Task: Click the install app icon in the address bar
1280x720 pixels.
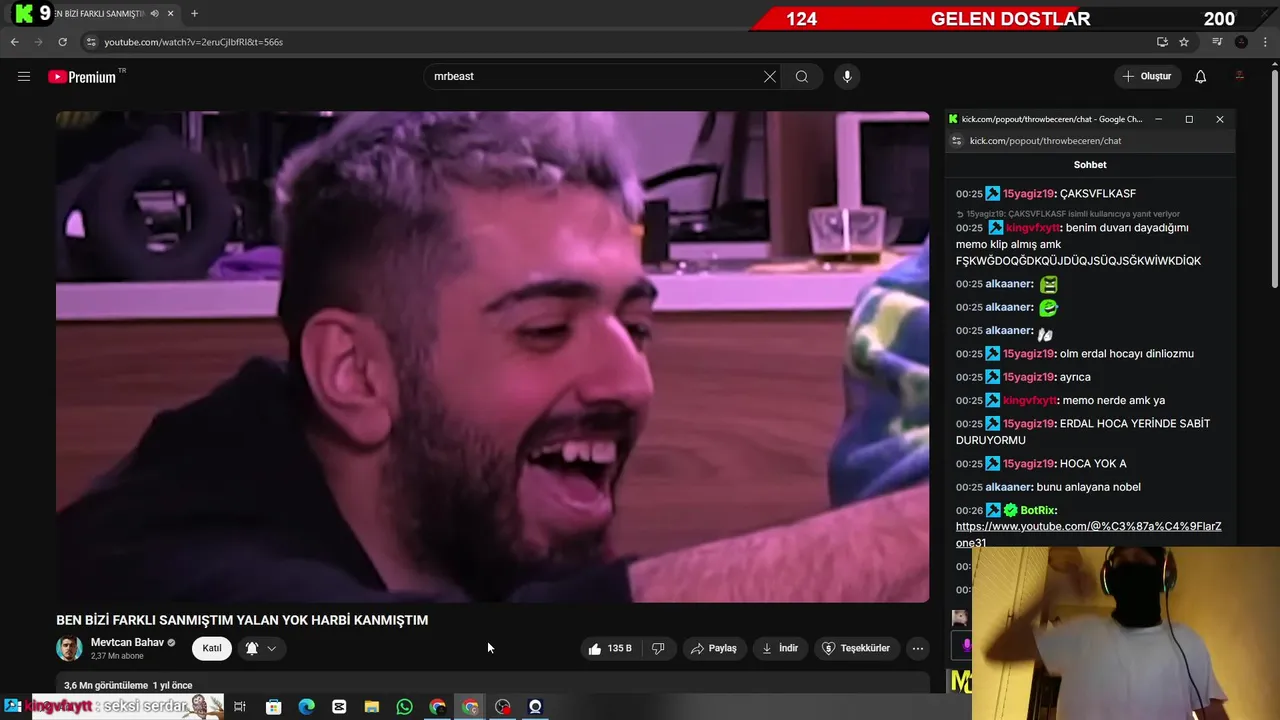Action: tap(1162, 42)
